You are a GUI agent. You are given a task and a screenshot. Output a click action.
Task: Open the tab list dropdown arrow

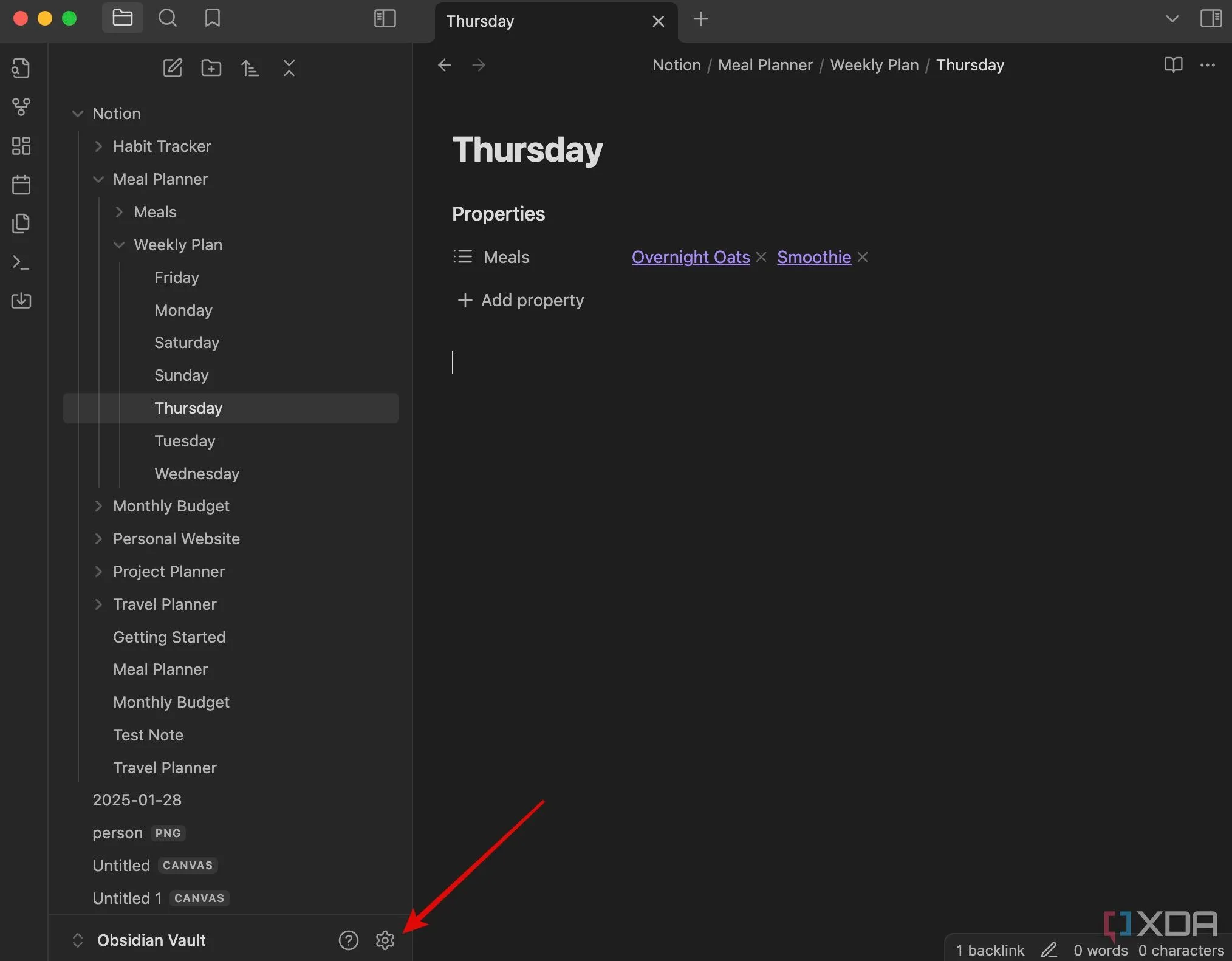(1172, 19)
